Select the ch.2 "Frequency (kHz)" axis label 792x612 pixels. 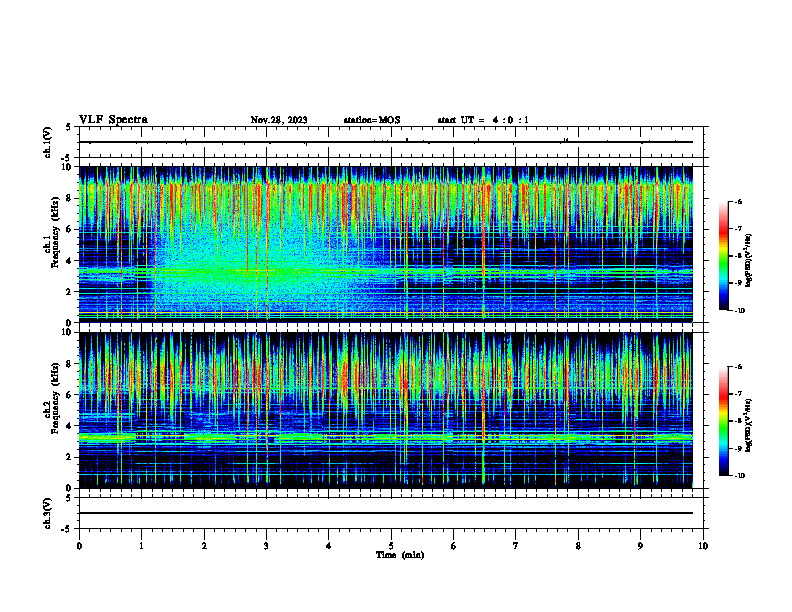point(55,398)
